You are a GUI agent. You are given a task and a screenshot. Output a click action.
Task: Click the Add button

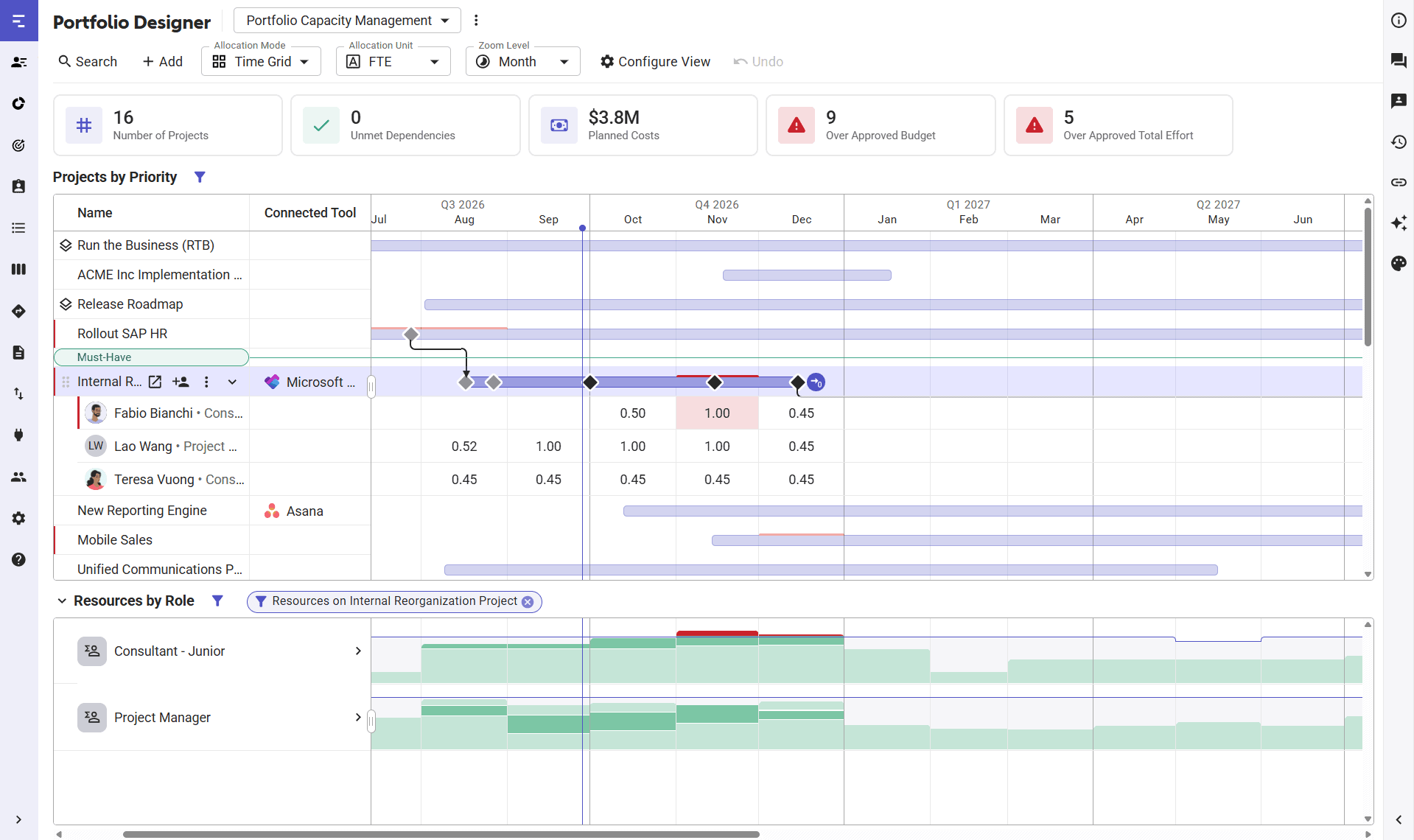tap(163, 61)
